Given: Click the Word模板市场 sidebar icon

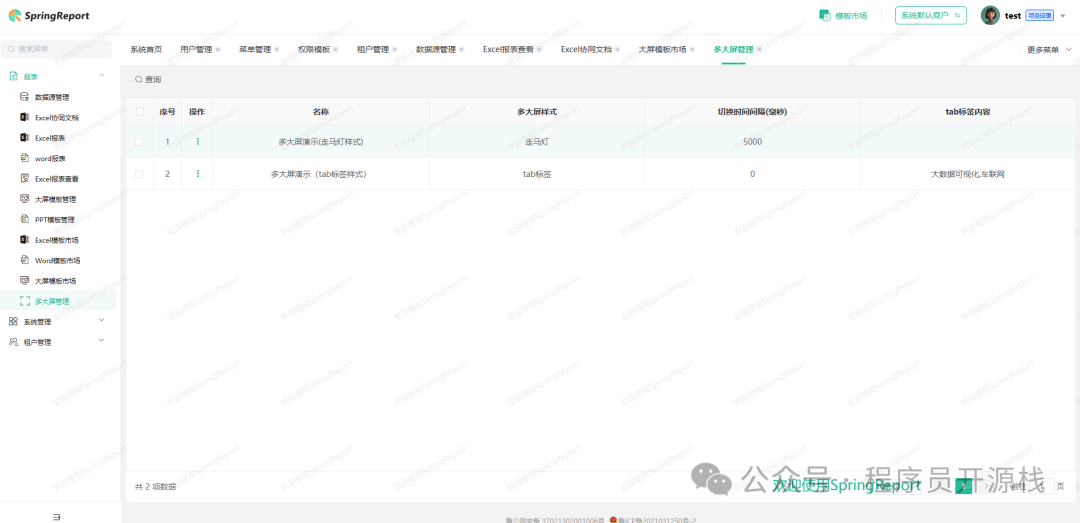Looking at the screenshot, I should [24, 260].
